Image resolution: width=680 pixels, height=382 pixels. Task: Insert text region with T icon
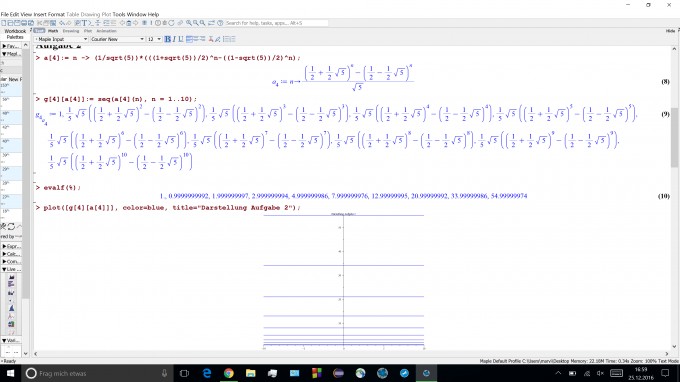tap(84, 23)
